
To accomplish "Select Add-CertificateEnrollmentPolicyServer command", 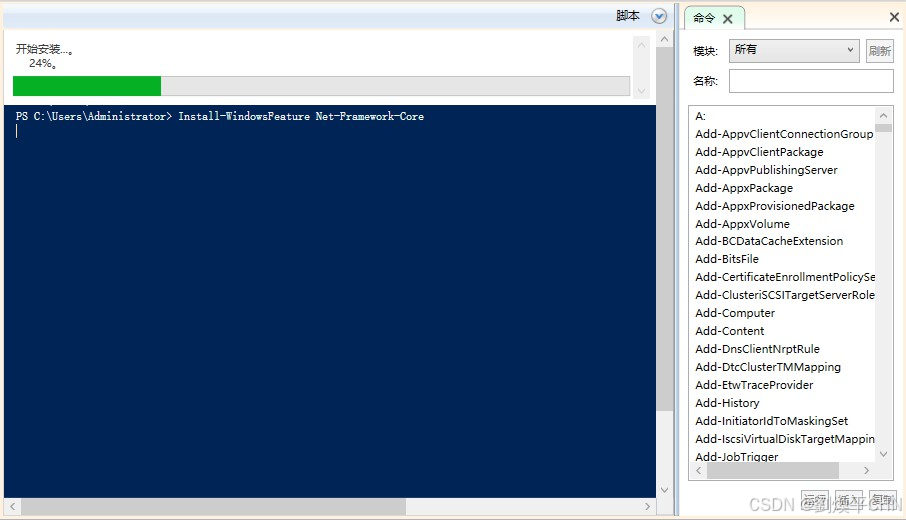I will pos(785,277).
